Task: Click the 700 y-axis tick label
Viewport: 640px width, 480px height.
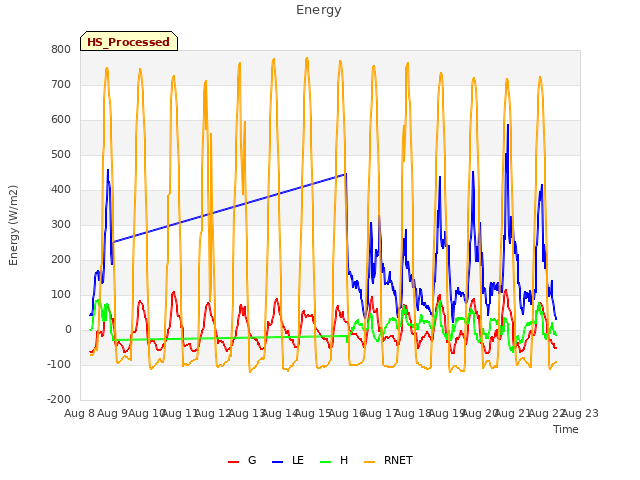Action: pyautogui.click(x=61, y=84)
